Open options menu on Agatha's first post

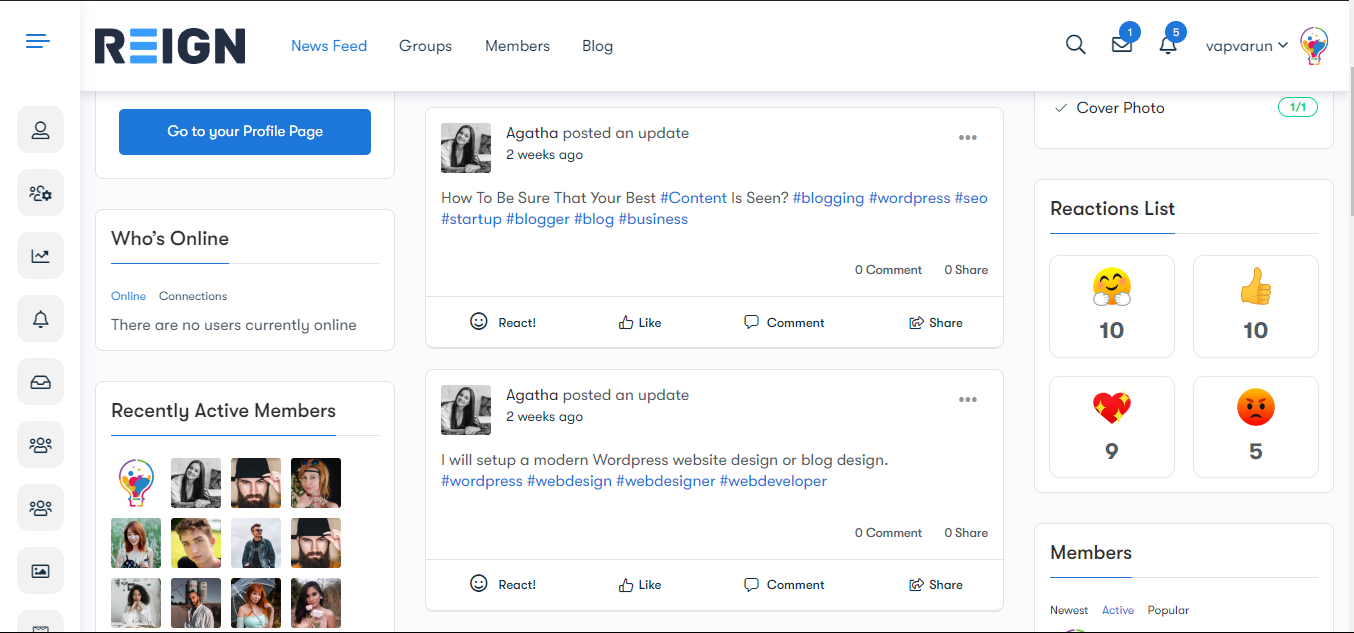tap(967, 137)
